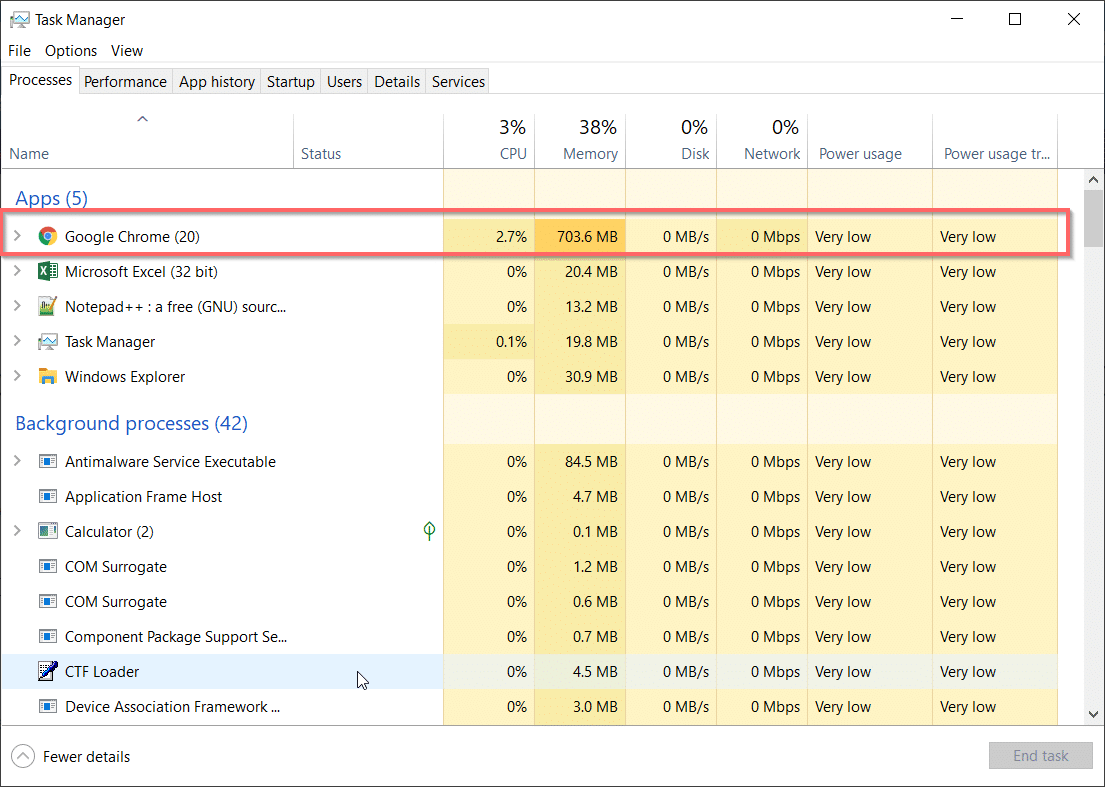Click the COM Surrogate 1.2 MB row icon
This screenshot has height=787, width=1105.
pos(48,566)
